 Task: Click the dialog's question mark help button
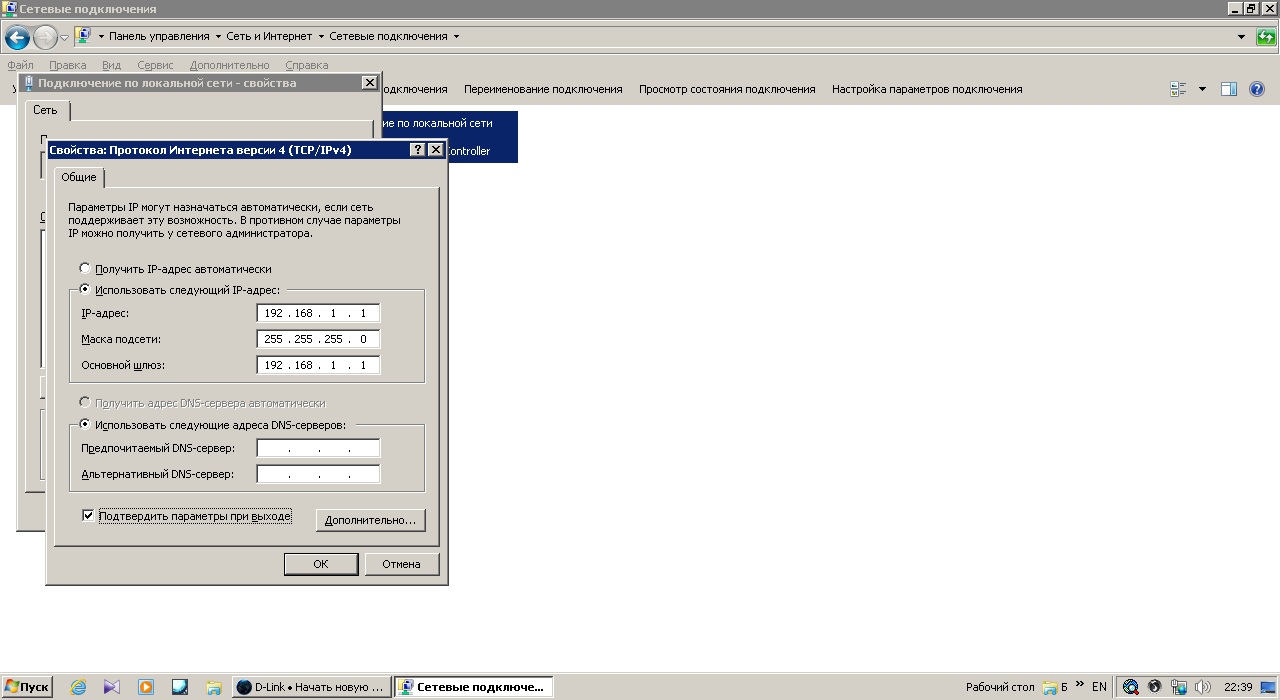click(x=418, y=150)
